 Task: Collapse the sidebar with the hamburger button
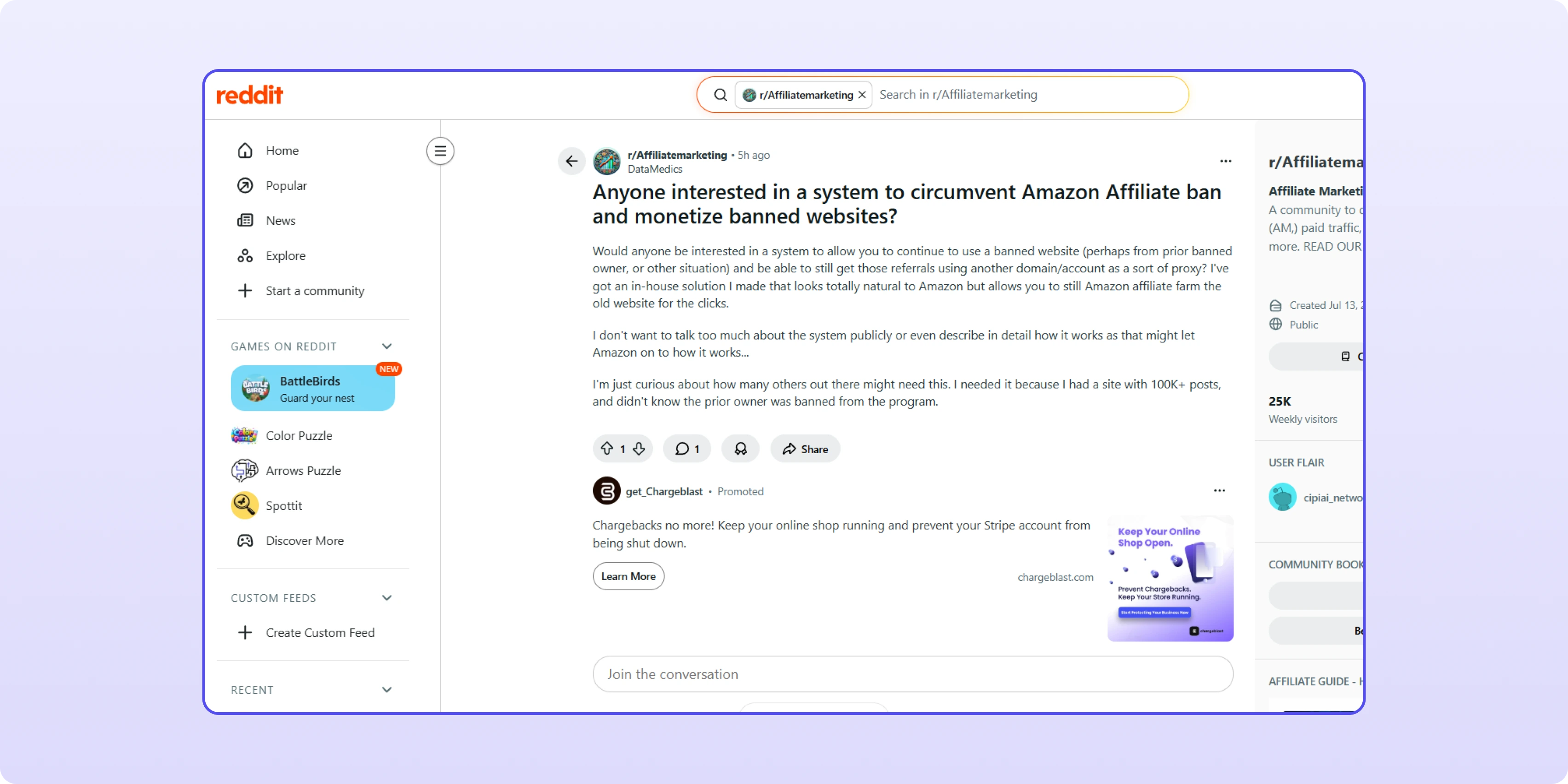pyautogui.click(x=440, y=151)
